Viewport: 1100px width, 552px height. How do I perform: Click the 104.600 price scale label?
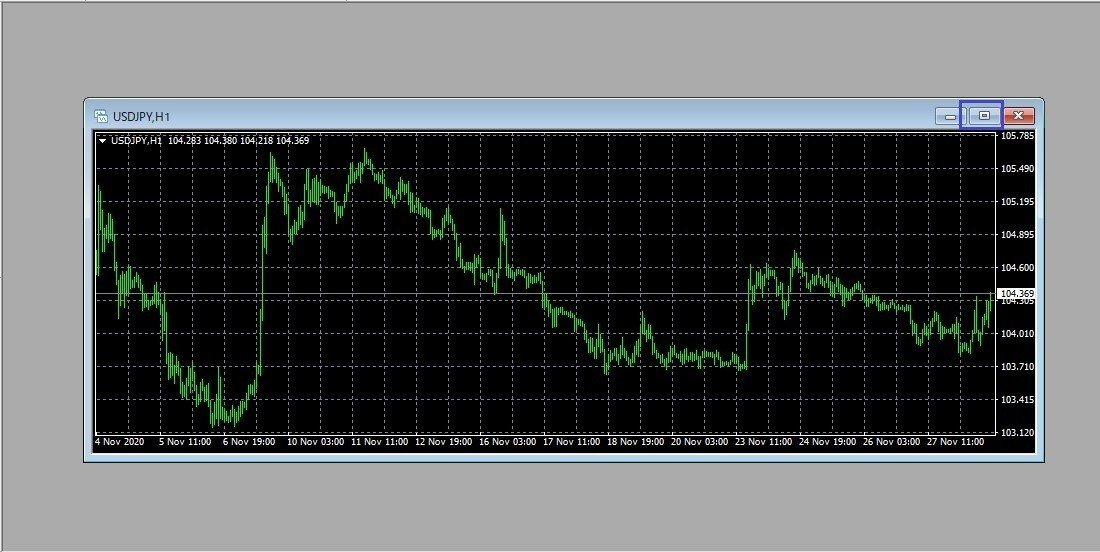pos(1017,268)
